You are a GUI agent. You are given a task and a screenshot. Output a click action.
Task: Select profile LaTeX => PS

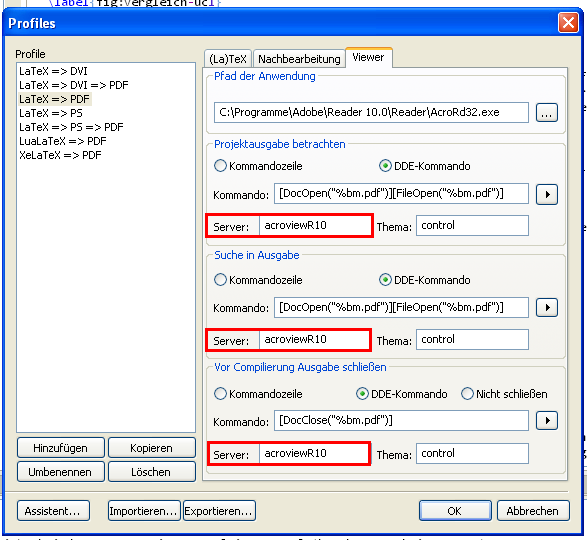coord(51,113)
